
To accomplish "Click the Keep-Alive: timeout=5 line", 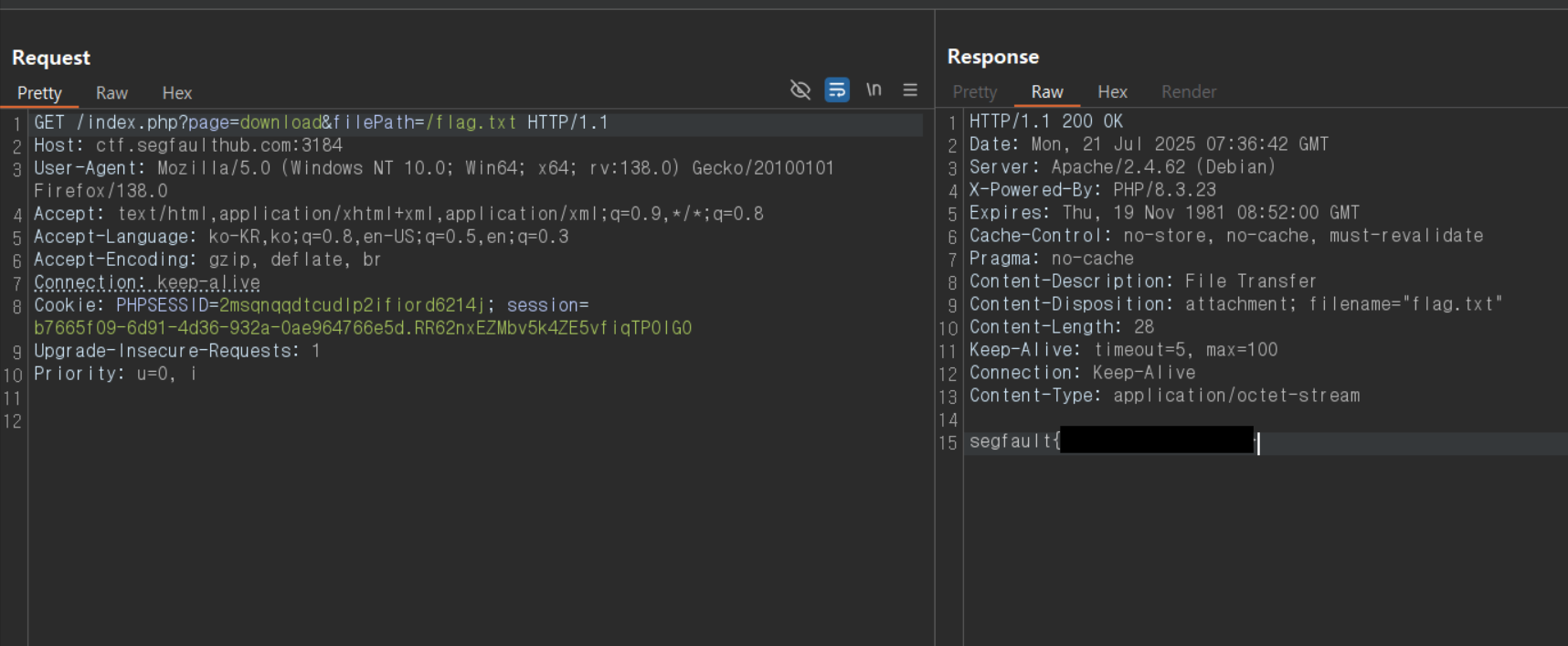I will pos(1124,350).
